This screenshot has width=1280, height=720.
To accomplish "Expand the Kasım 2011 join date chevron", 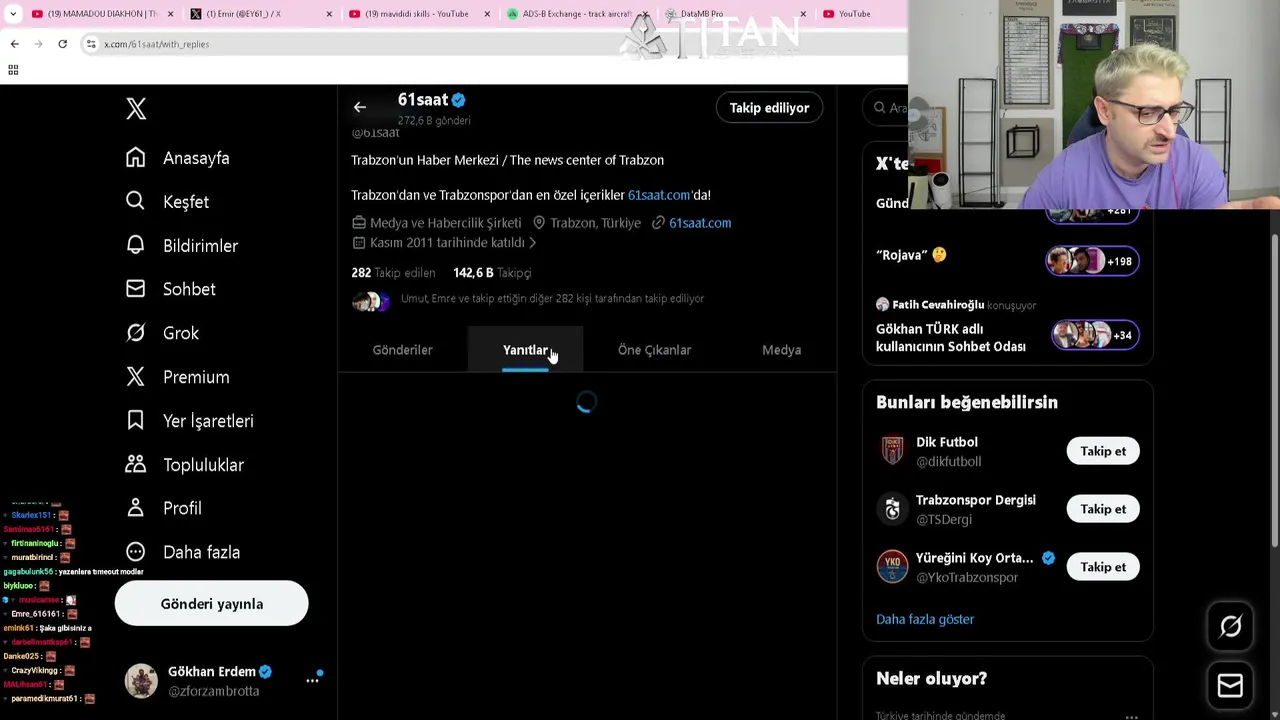I will tap(532, 243).
